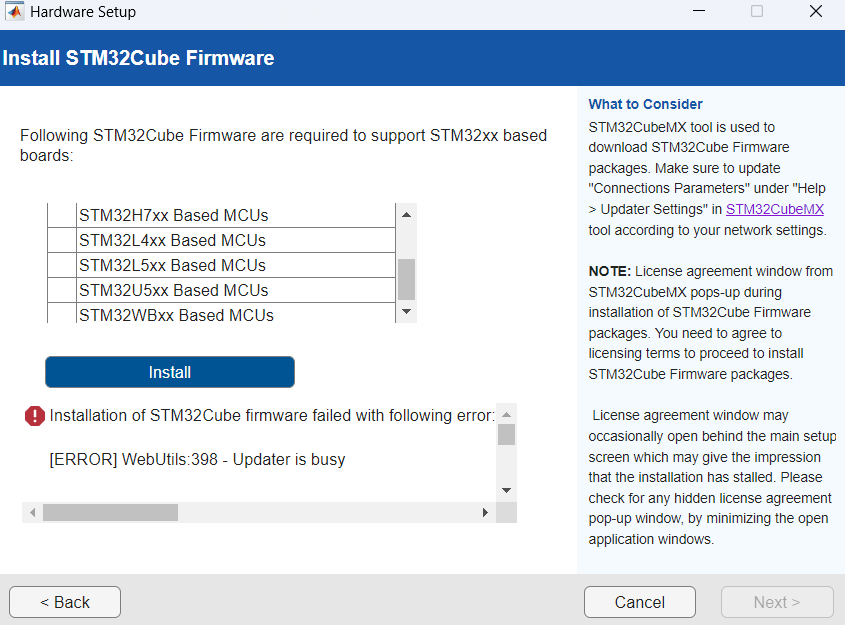Viewport: 845px width, 625px height.
Task: Click the error horizontal scrollbar thumb
Action: [110, 512]
